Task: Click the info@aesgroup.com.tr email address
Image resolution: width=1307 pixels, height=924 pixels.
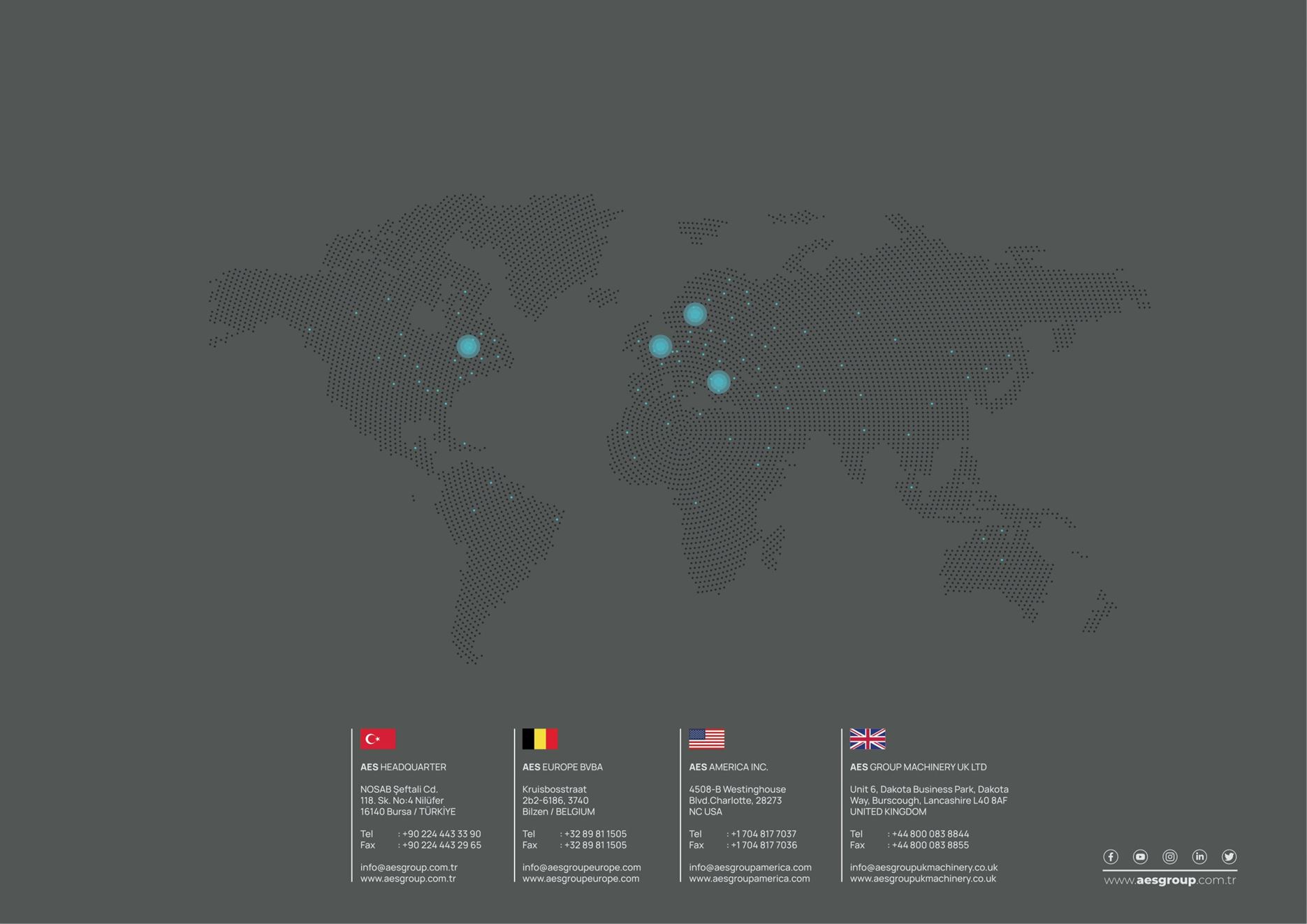Action: click(409, 867)
